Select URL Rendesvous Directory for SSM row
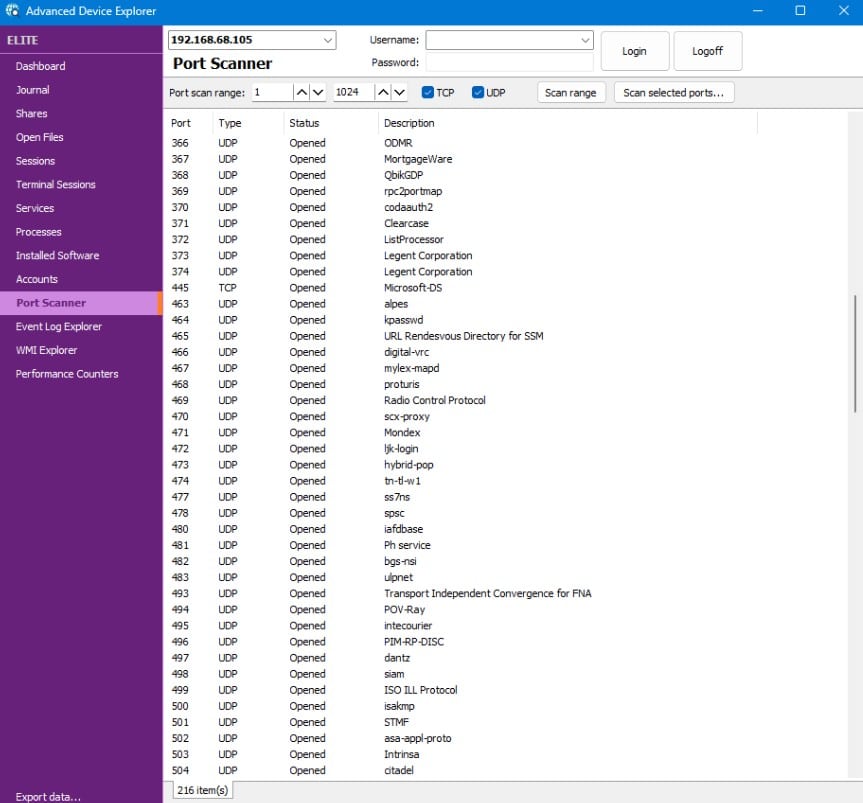This screenshot has width=863, height=803. [x=461, y=336]
